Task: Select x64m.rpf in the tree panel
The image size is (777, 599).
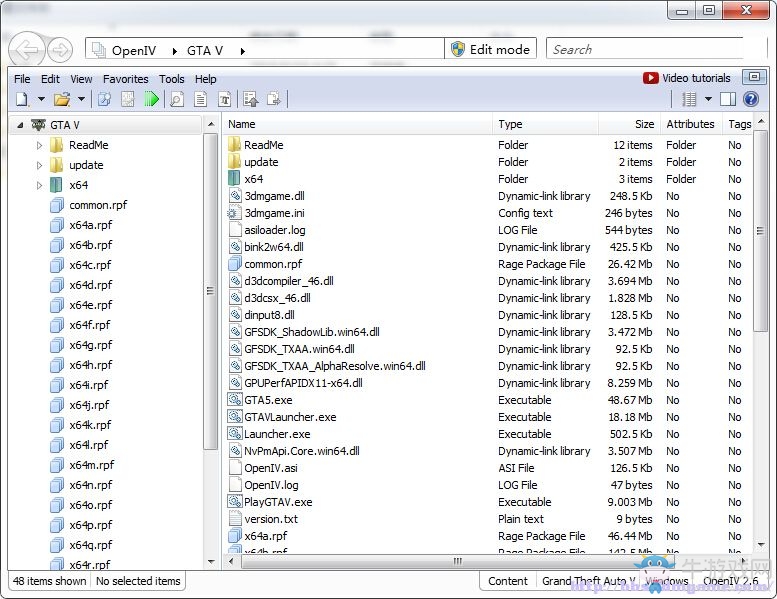Action: coord(91,465)
